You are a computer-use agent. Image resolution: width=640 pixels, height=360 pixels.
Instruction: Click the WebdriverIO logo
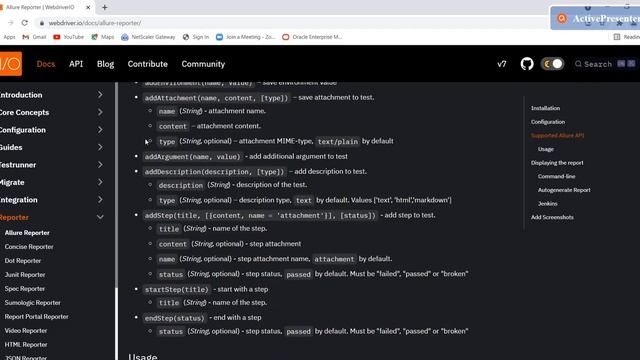click(11, 64)
